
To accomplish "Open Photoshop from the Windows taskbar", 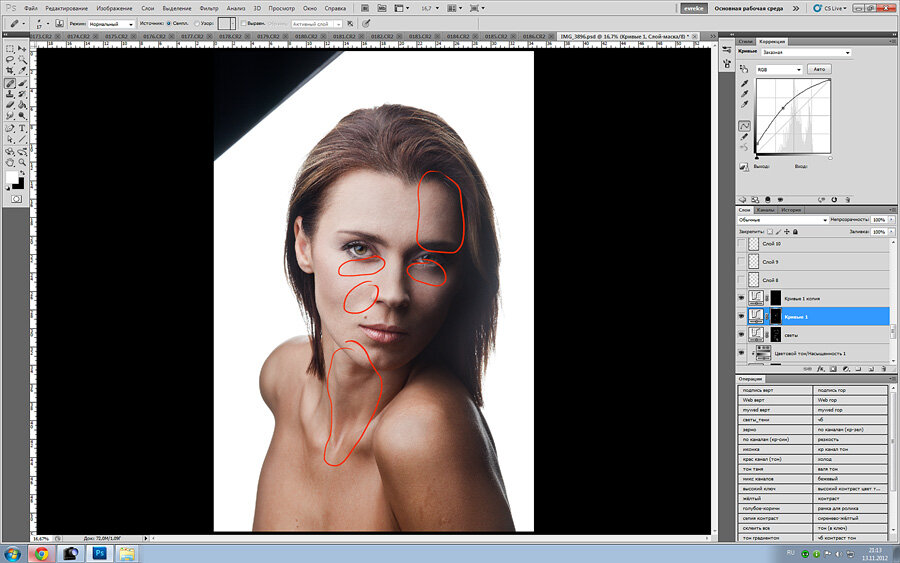I will point(101,552).
